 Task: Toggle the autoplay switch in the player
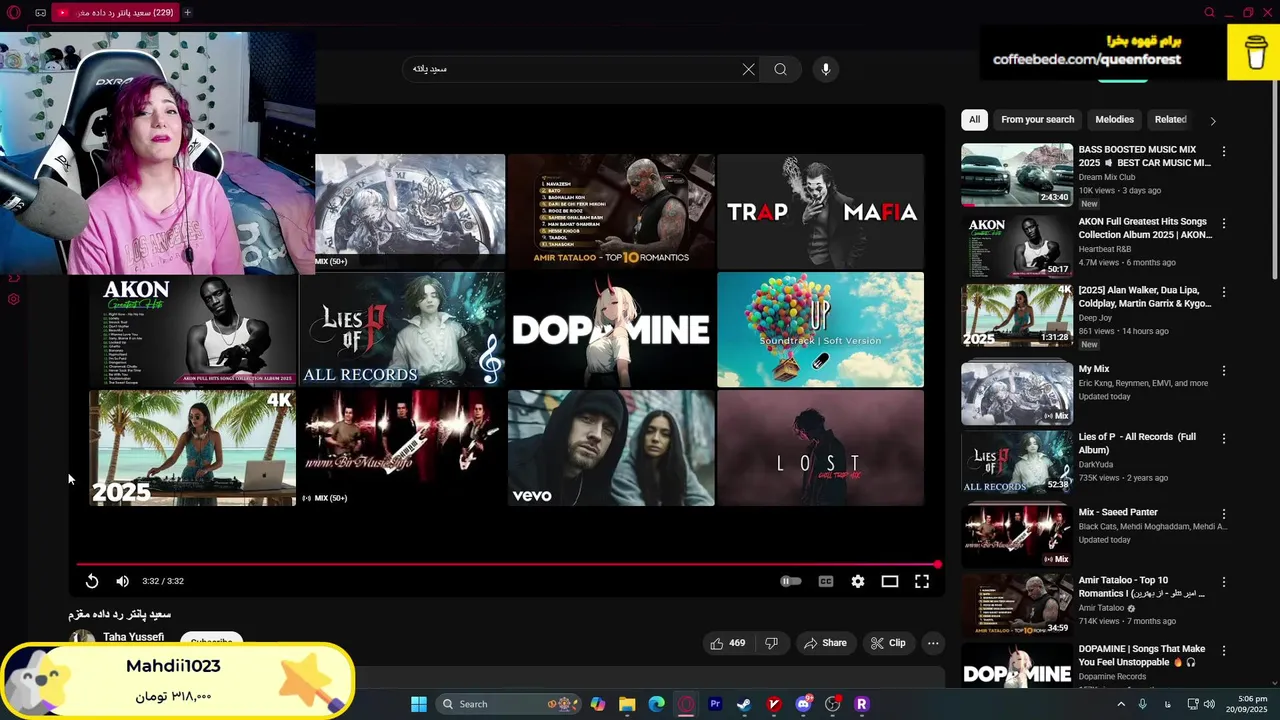[x=790, y=581]
